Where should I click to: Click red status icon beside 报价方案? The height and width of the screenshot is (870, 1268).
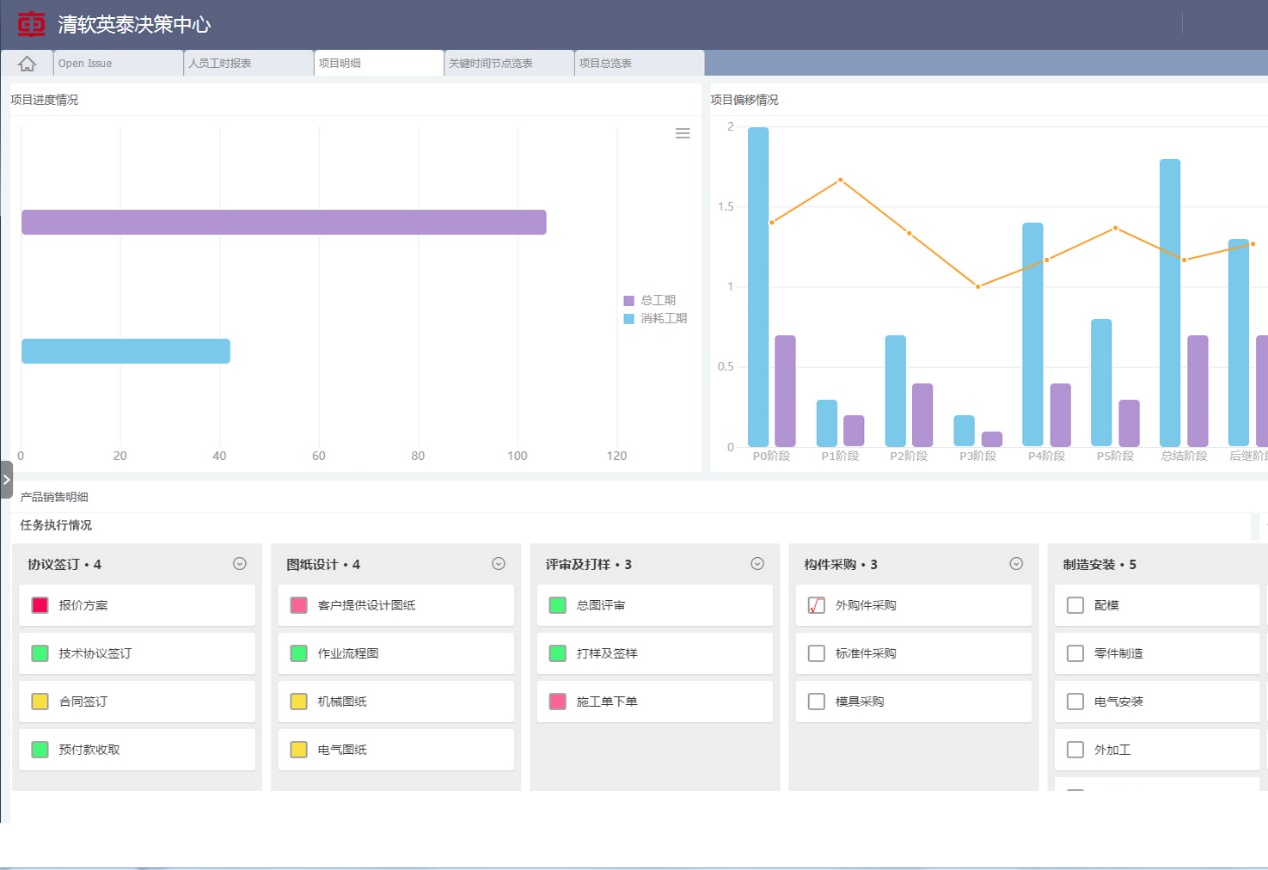[x=40, y=605]
